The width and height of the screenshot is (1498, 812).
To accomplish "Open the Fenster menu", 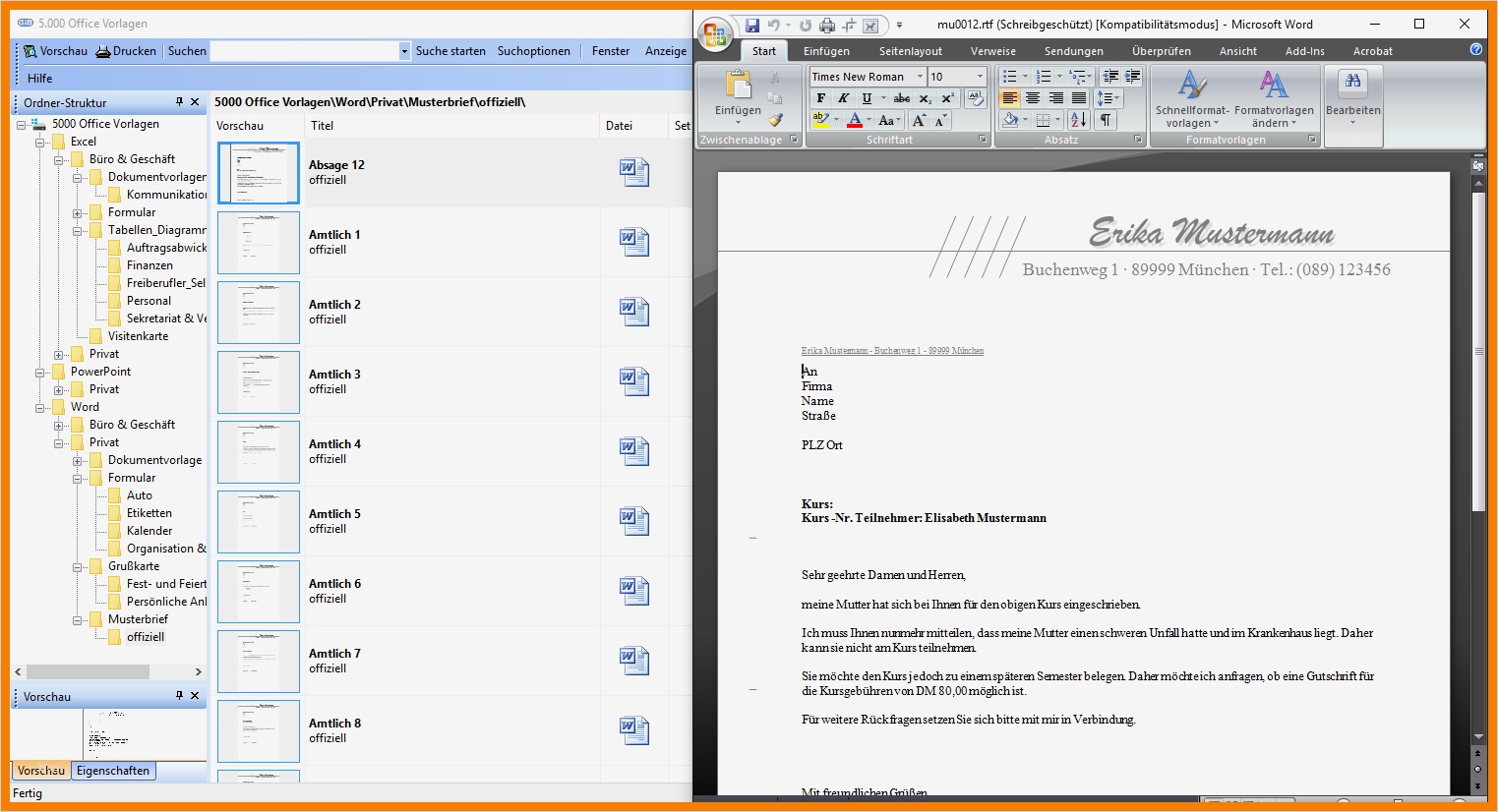I will click(610, 51).
